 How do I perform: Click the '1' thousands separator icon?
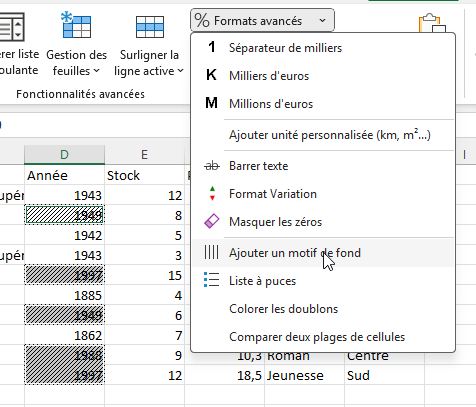[211, 47]
